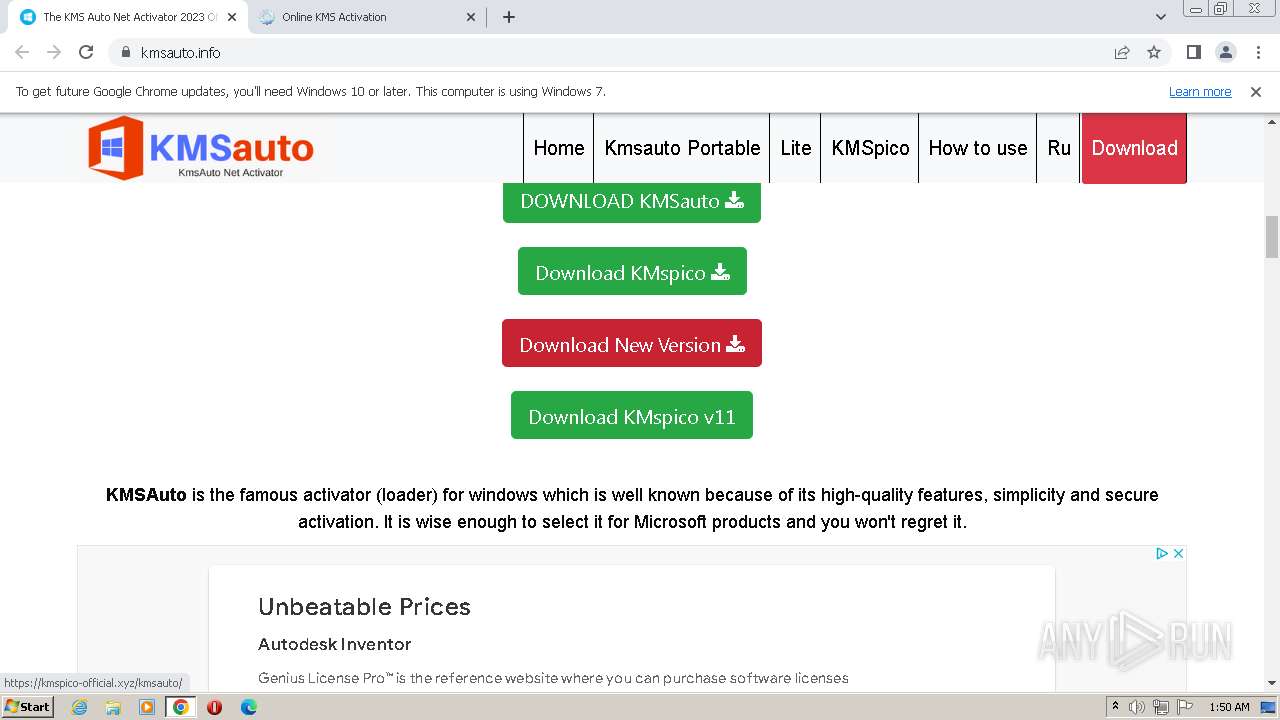Launch Windows Media Player from taskbar
The width and height of the screenshot is (1280, 720).
[x=147, y=707]
